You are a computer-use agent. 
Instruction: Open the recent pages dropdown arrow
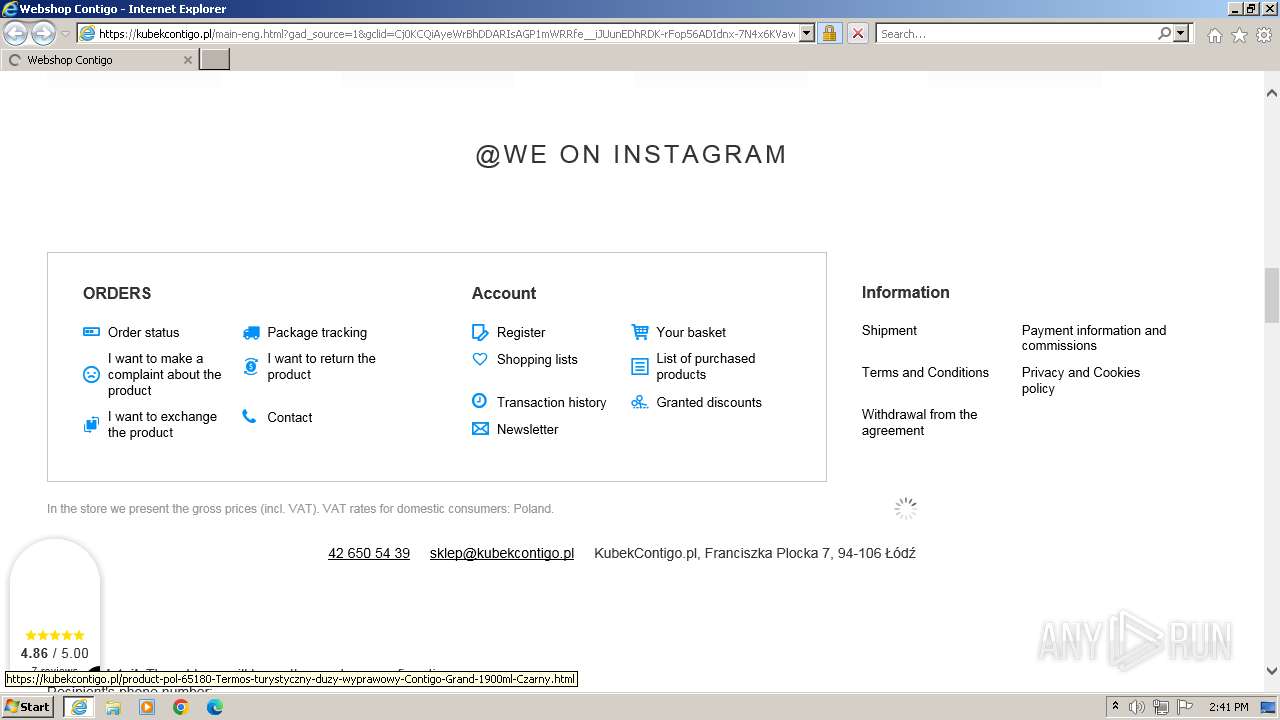coord(65,34)
